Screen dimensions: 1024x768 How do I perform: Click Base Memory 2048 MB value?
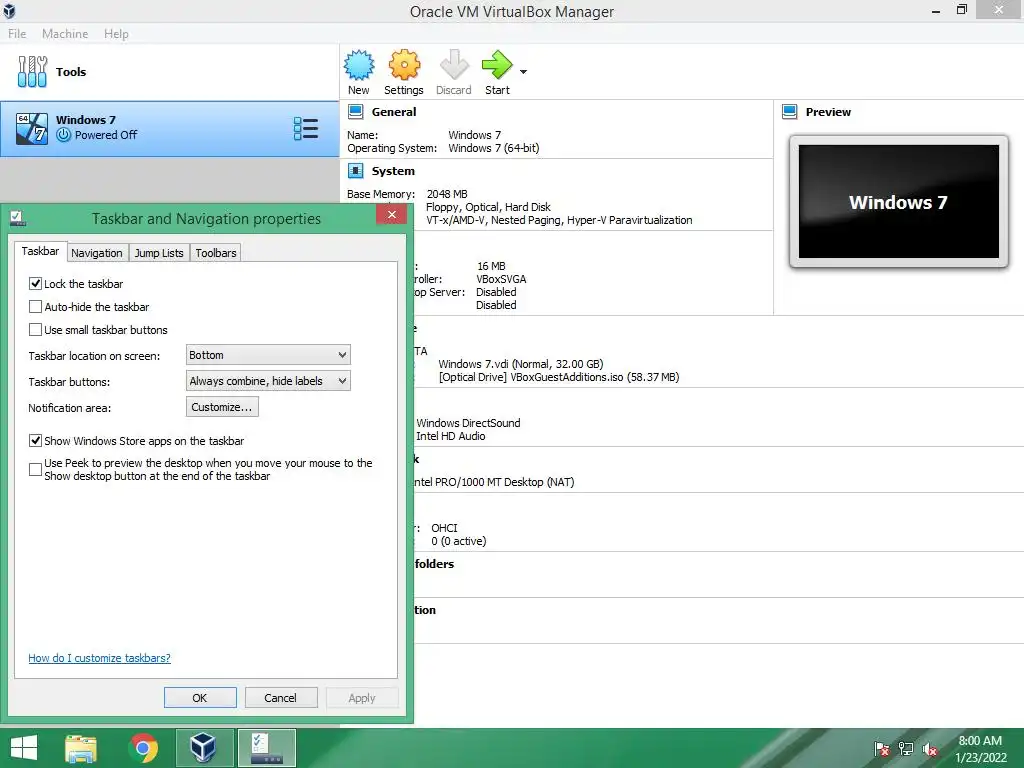pyautogui.click(x=447, y=194)
